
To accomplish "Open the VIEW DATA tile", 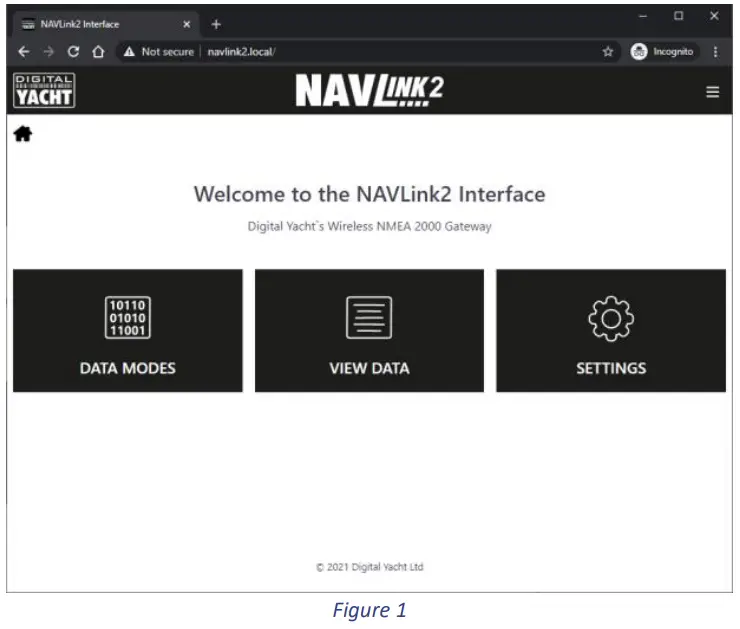I will point(370,331).
